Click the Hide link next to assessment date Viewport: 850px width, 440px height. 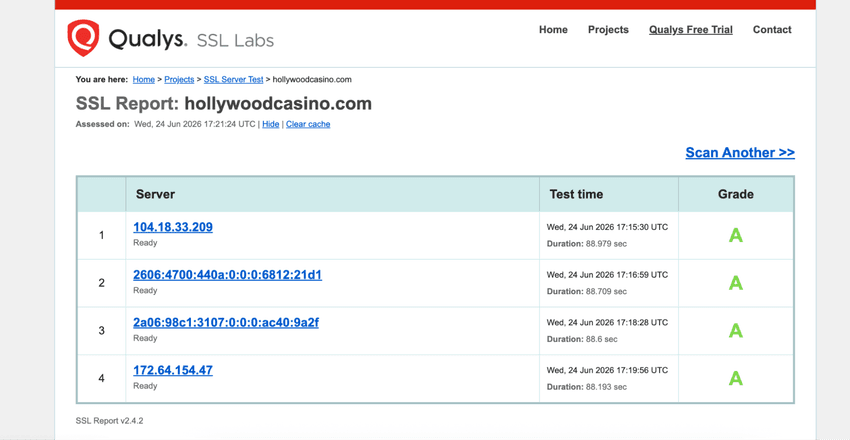[271, 124]
